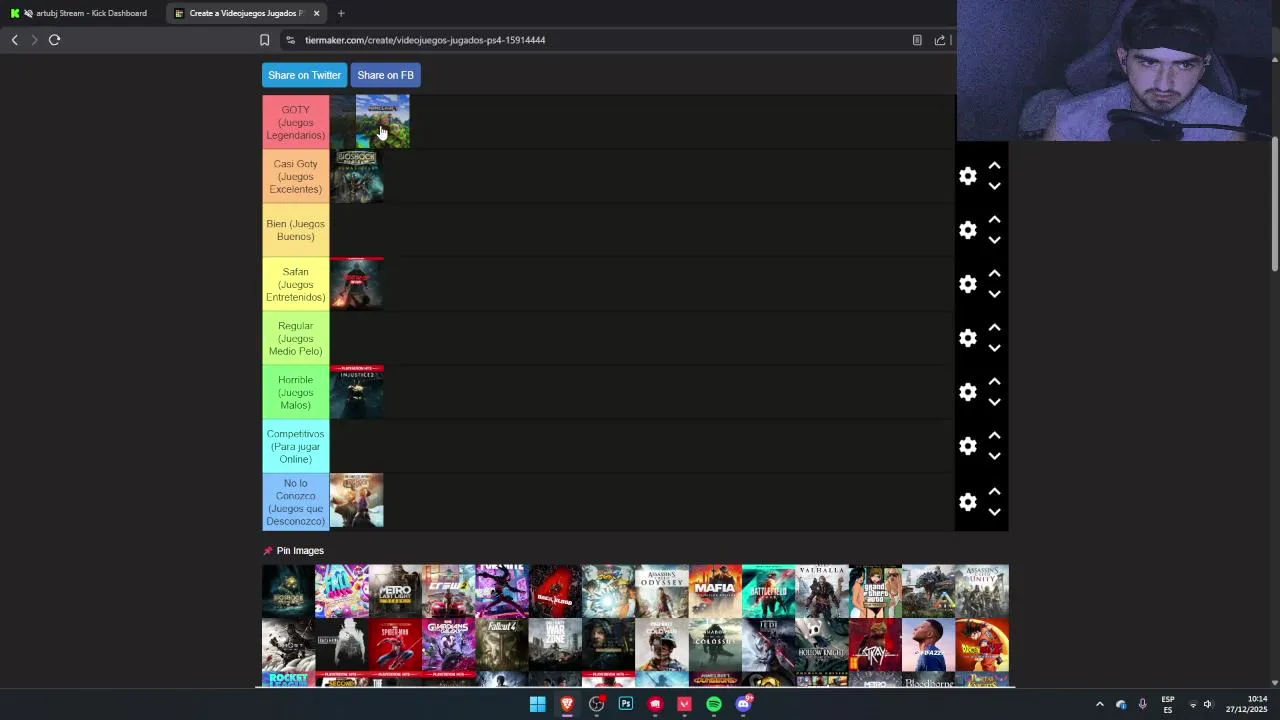
Task: Open settings gear for Safan tier
Action: (x=968, y=284)
